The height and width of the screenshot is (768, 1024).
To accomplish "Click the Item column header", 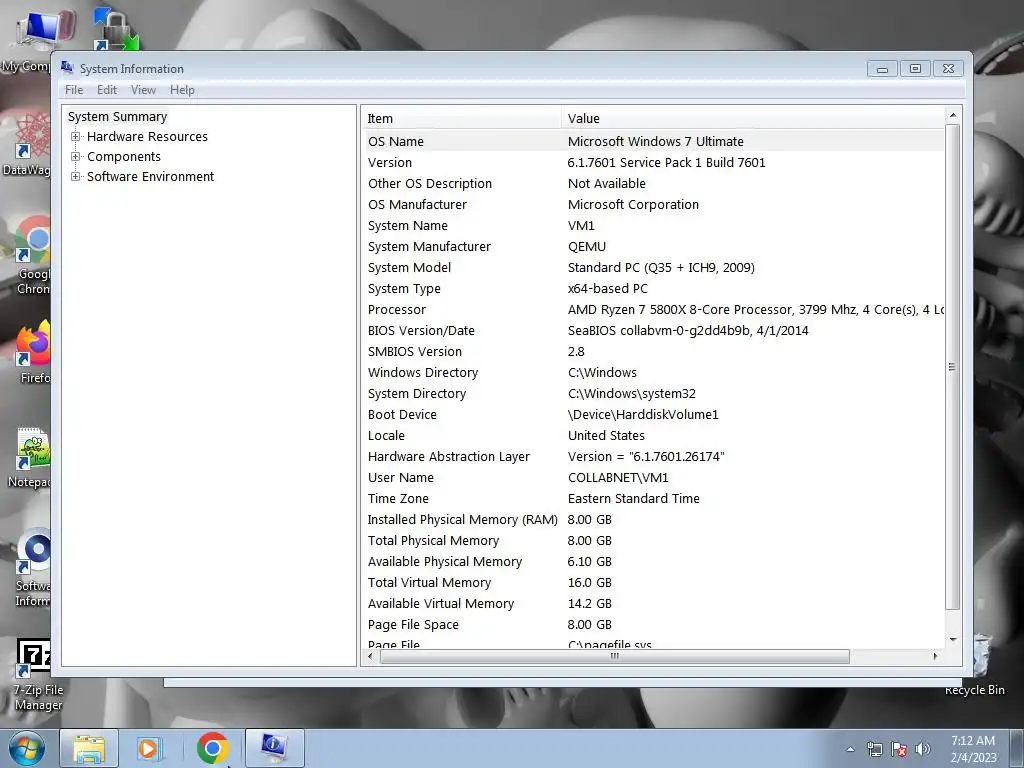I will [x=461, y=118].
